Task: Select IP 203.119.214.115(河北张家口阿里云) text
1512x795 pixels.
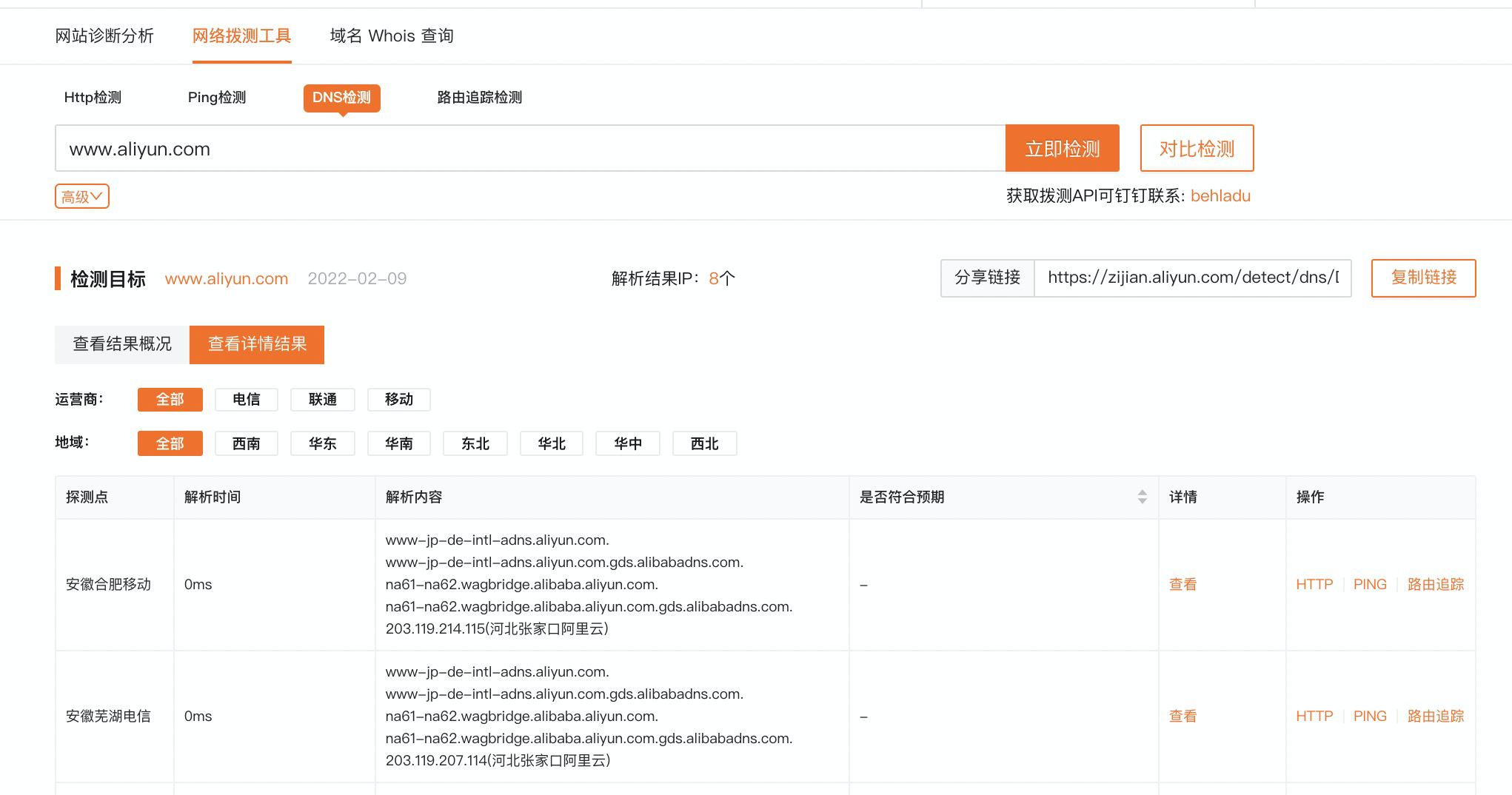Action: coord(497,628)
